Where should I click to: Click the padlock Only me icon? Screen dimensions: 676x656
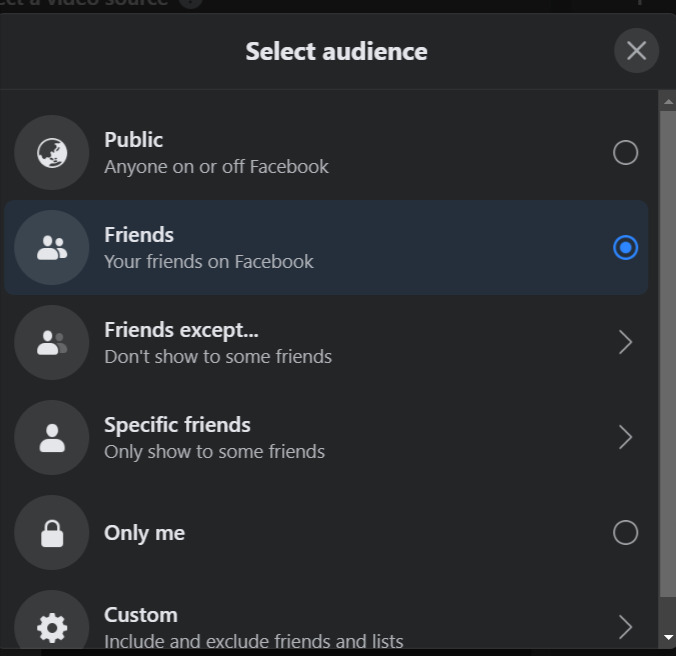pos(52,533)
